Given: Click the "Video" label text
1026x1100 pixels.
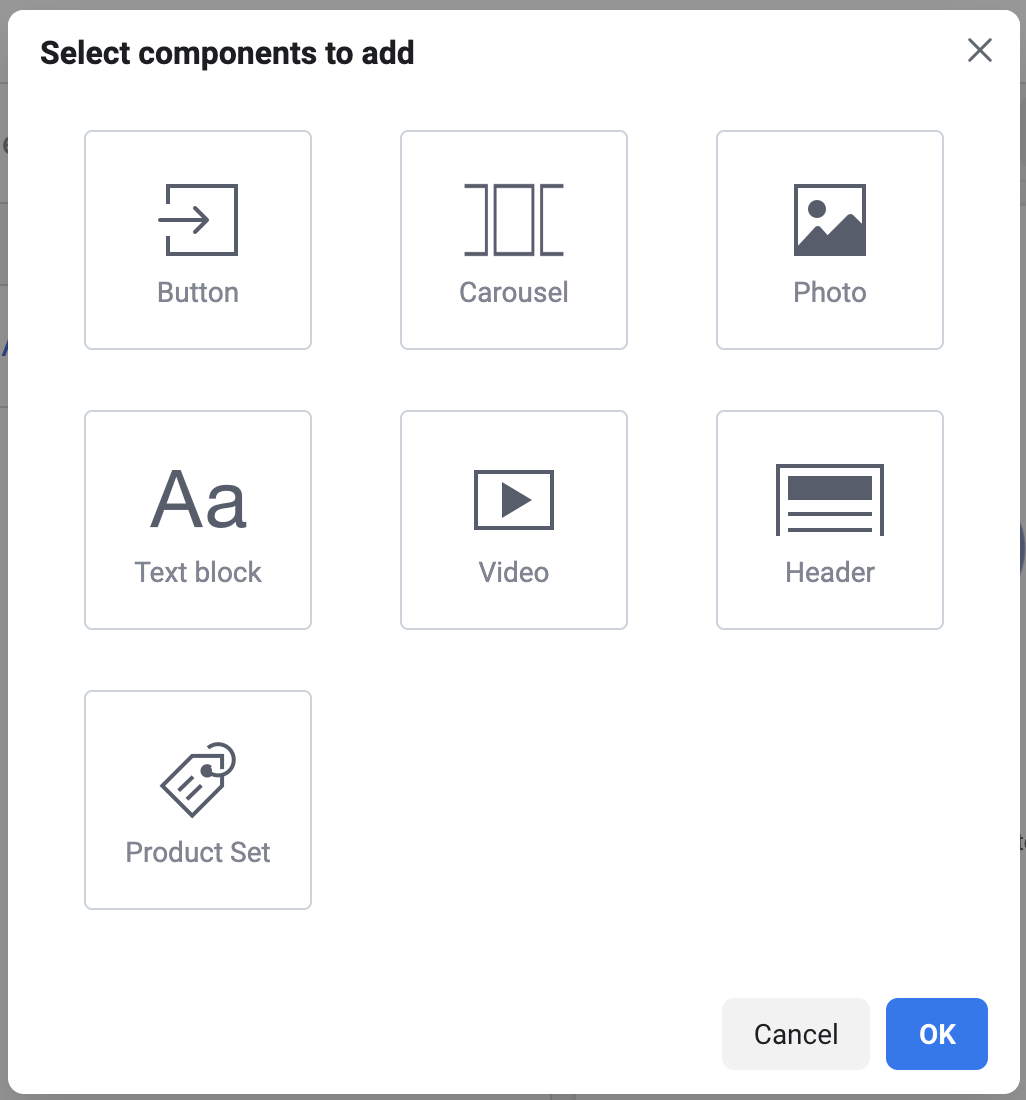Looking at the screenshot, I should 514,573.
